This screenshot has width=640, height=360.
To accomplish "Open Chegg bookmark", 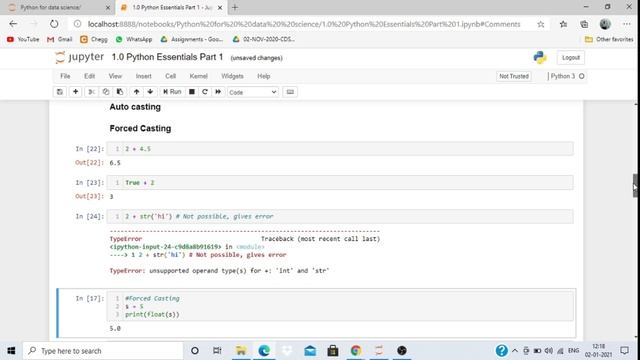I will tap(94, 39).
